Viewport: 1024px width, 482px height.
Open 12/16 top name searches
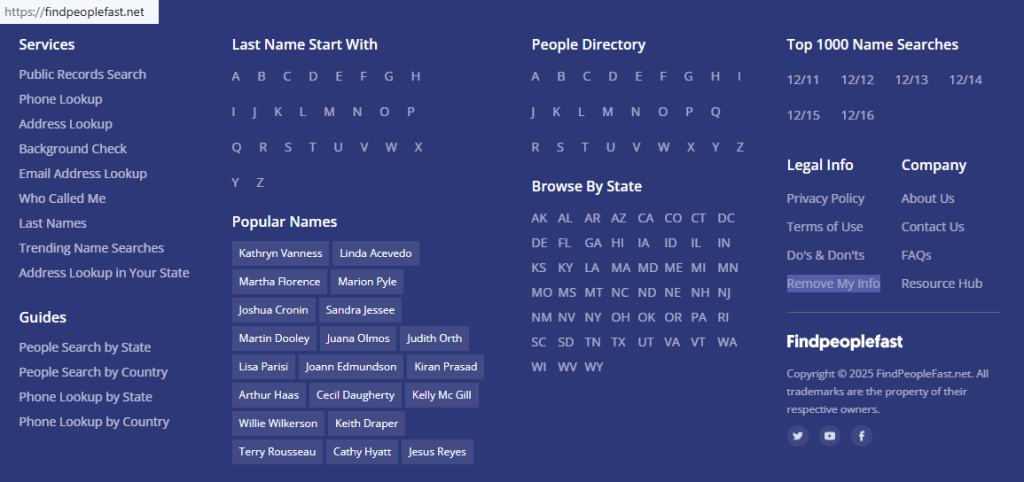[857, 115]
